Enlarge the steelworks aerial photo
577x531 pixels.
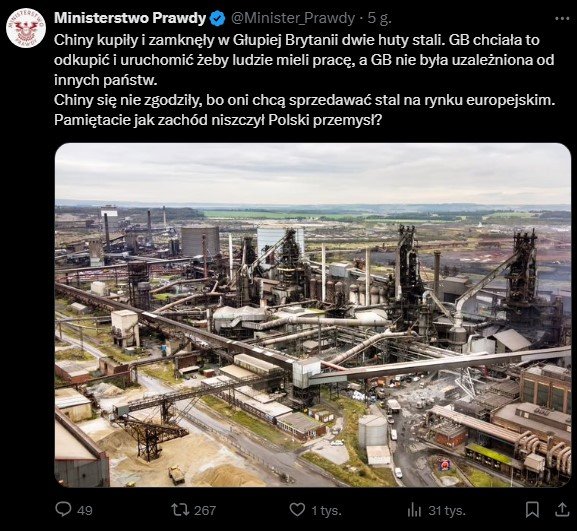coord(313,315)
